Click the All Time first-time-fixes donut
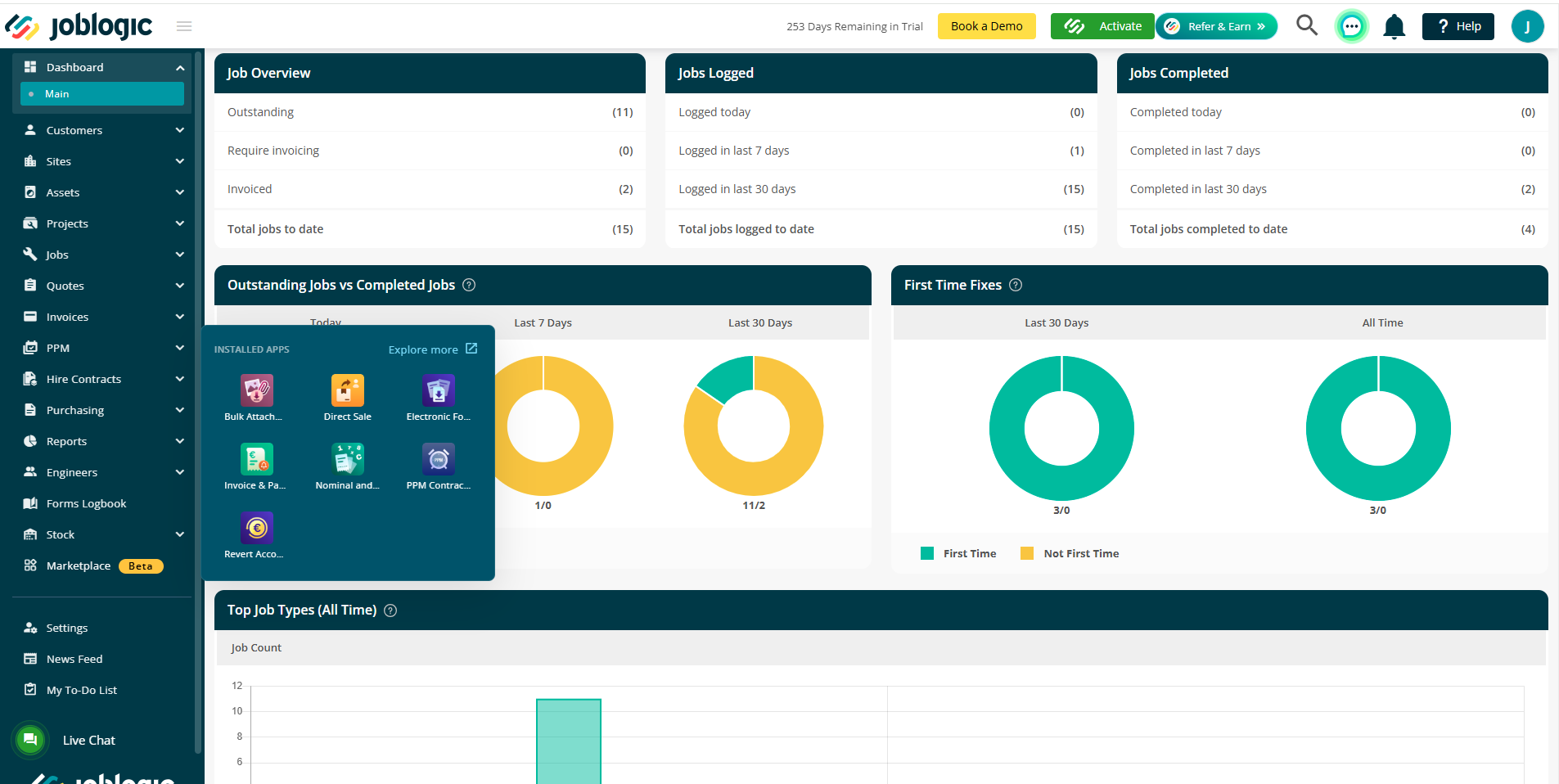 pos(1378,428)
